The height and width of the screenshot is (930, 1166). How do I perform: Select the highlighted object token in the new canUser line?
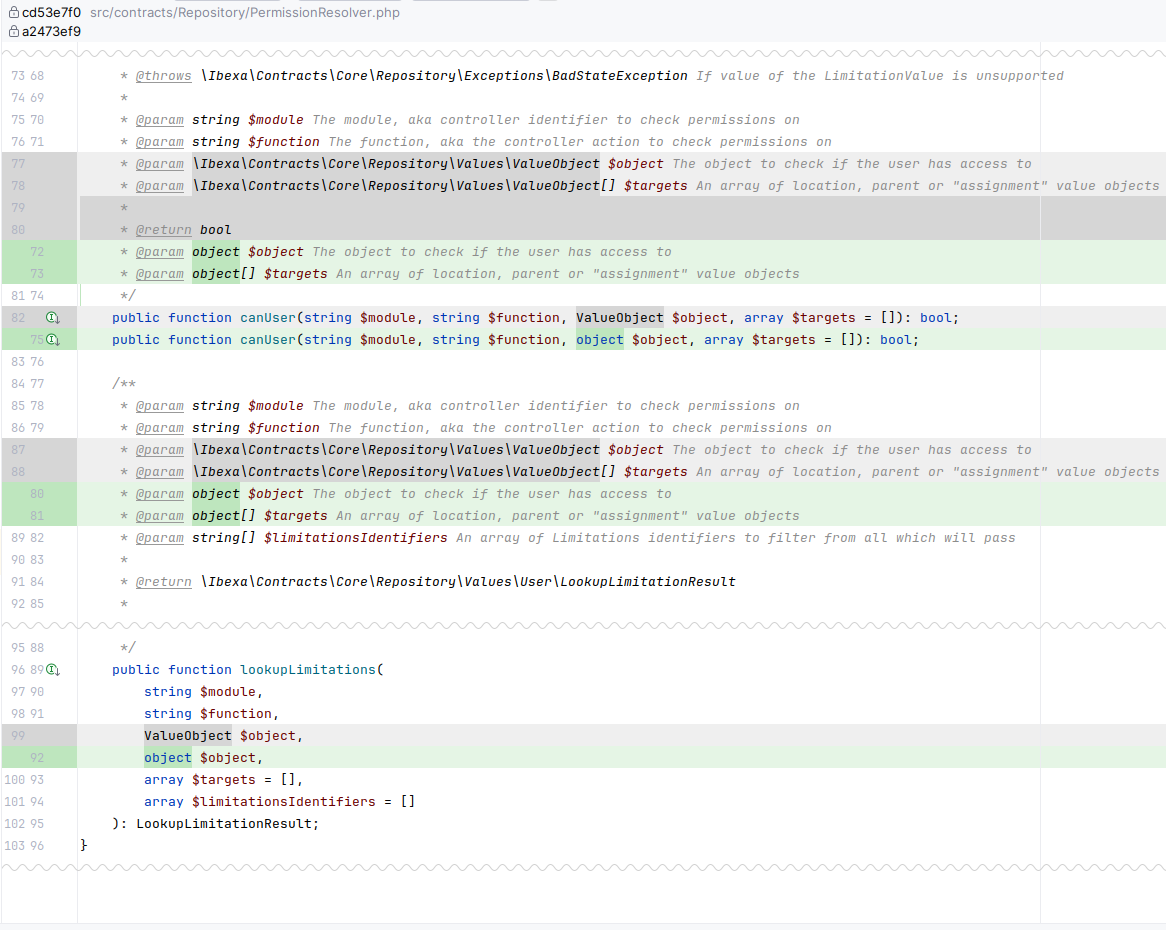point(599,339)
